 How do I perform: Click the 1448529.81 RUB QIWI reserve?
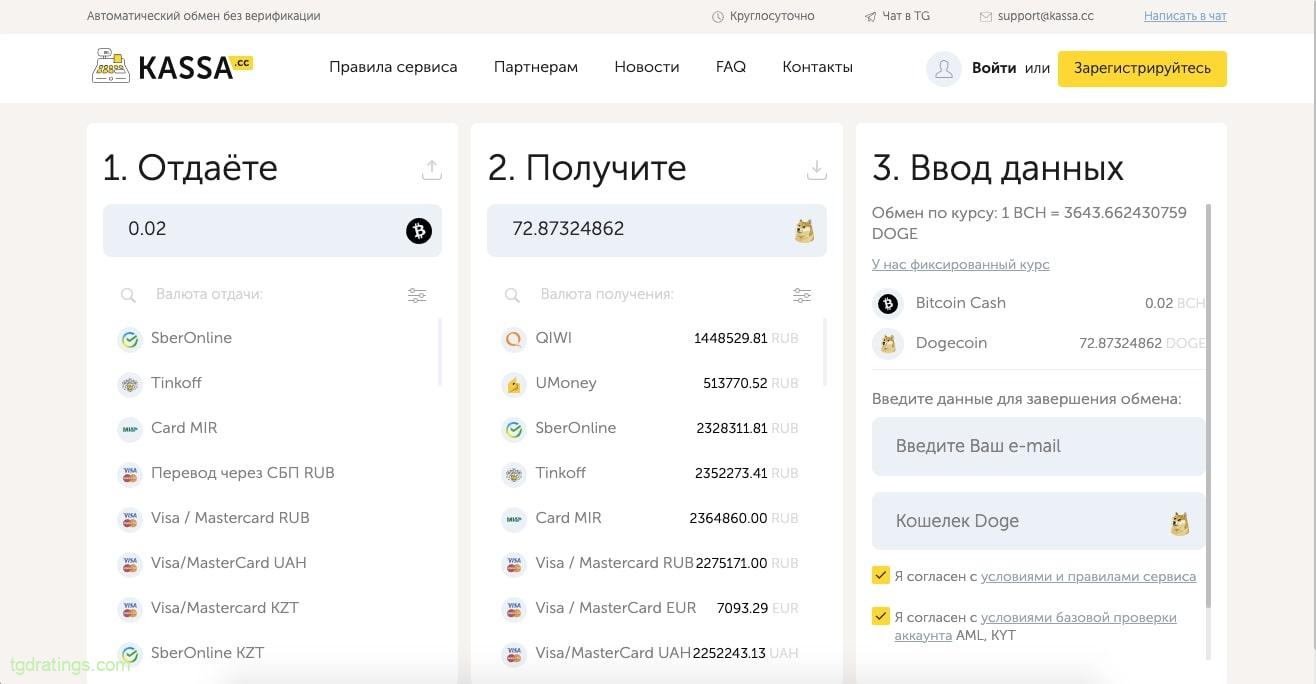pyautogui.click(x=746, y=338)
